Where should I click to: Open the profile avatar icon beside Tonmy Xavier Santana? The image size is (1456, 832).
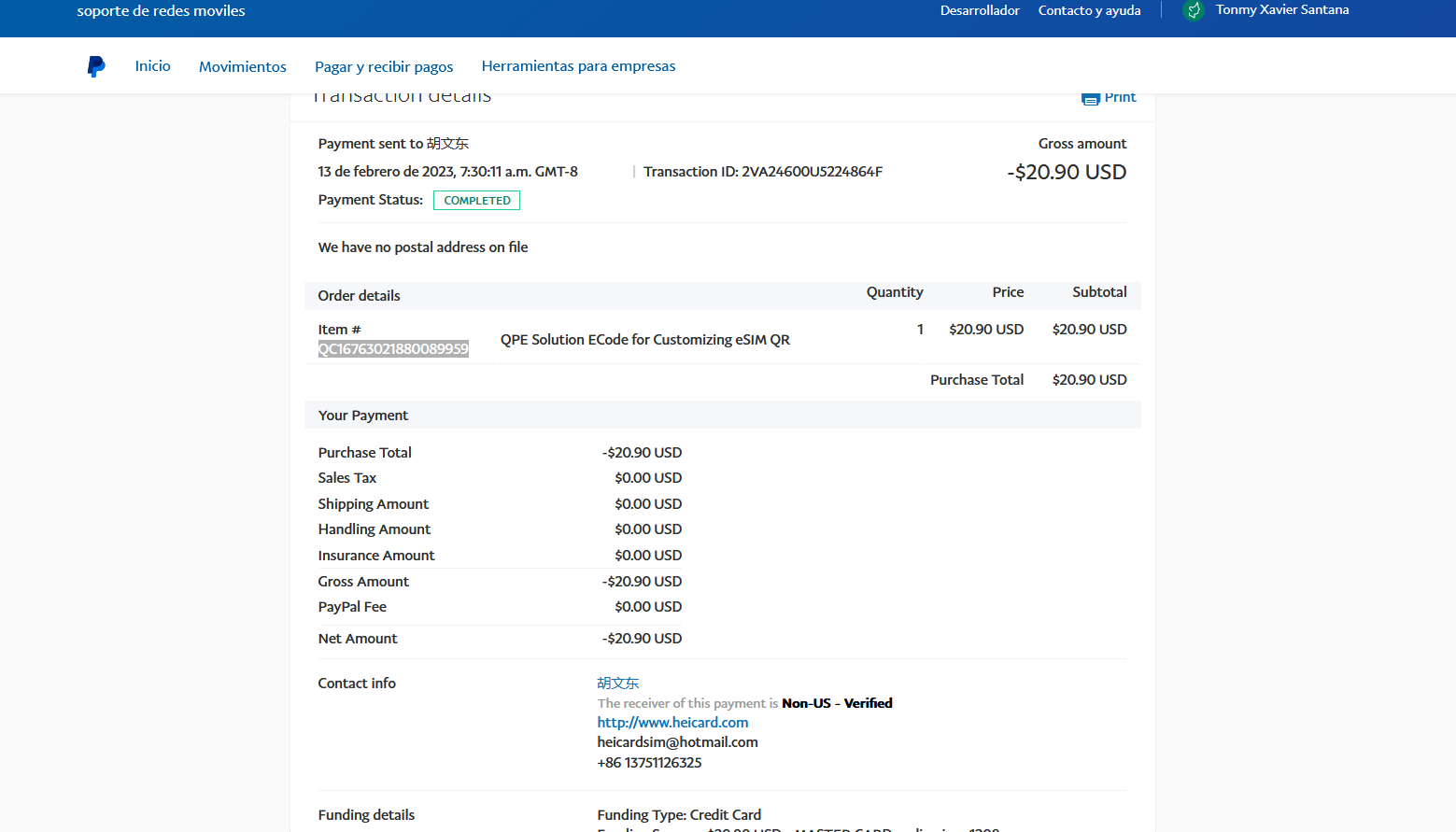1194,10
